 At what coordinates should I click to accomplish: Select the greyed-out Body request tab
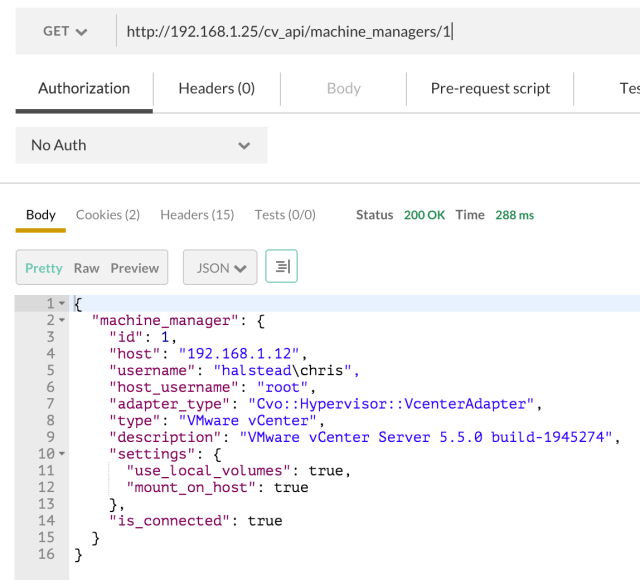344,89
